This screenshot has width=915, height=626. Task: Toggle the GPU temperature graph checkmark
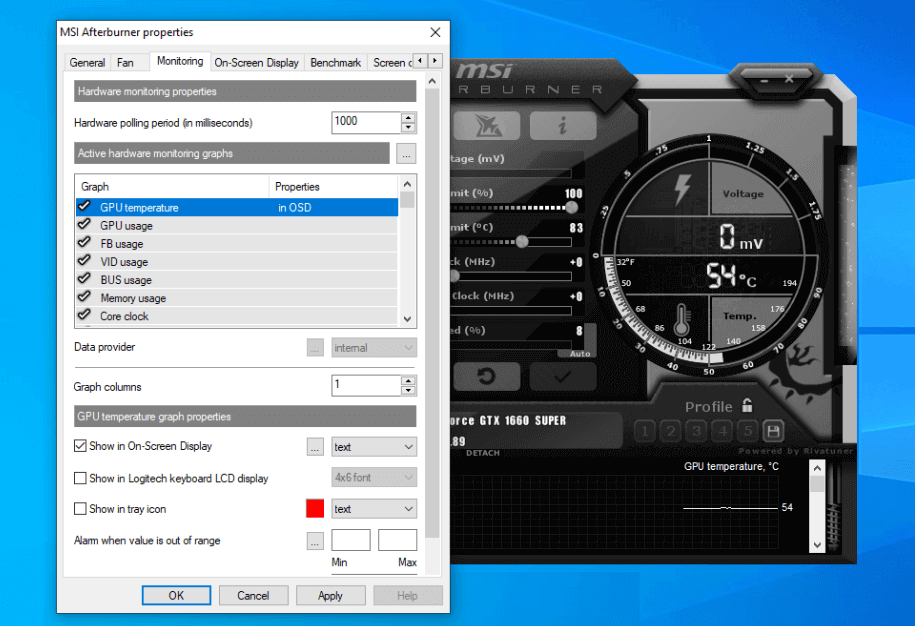click(85, 207)
